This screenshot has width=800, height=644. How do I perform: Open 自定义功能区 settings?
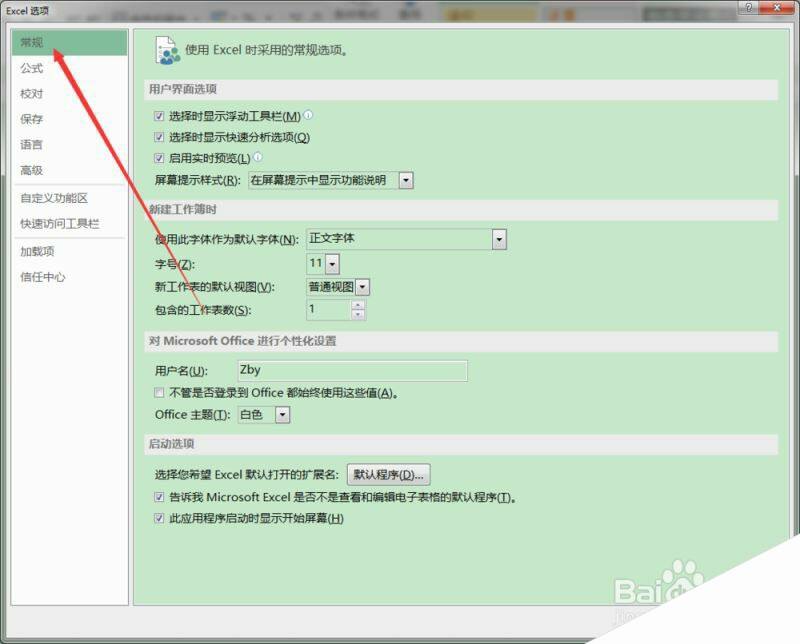tap(69, 199)
